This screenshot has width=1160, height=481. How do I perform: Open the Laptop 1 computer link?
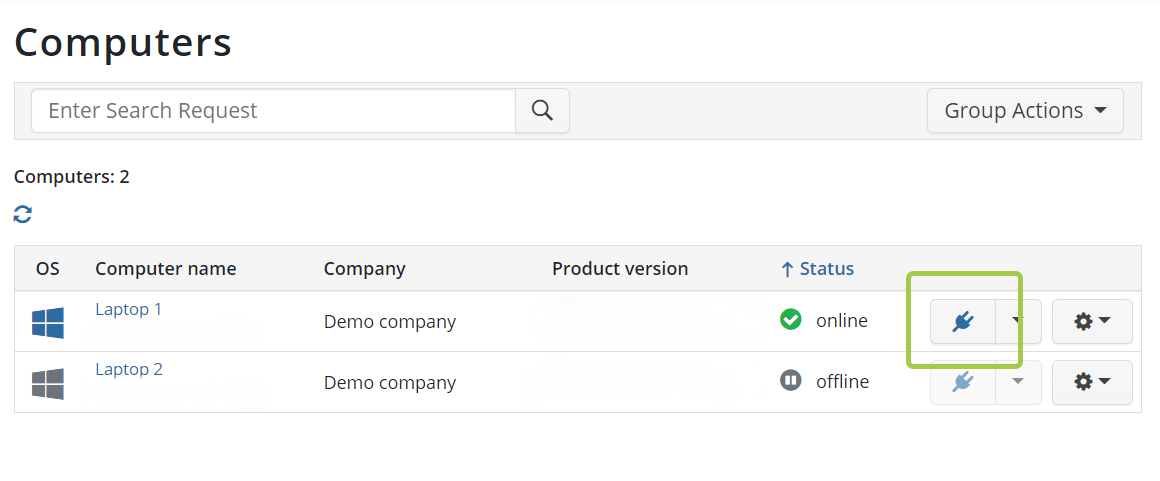129,309
